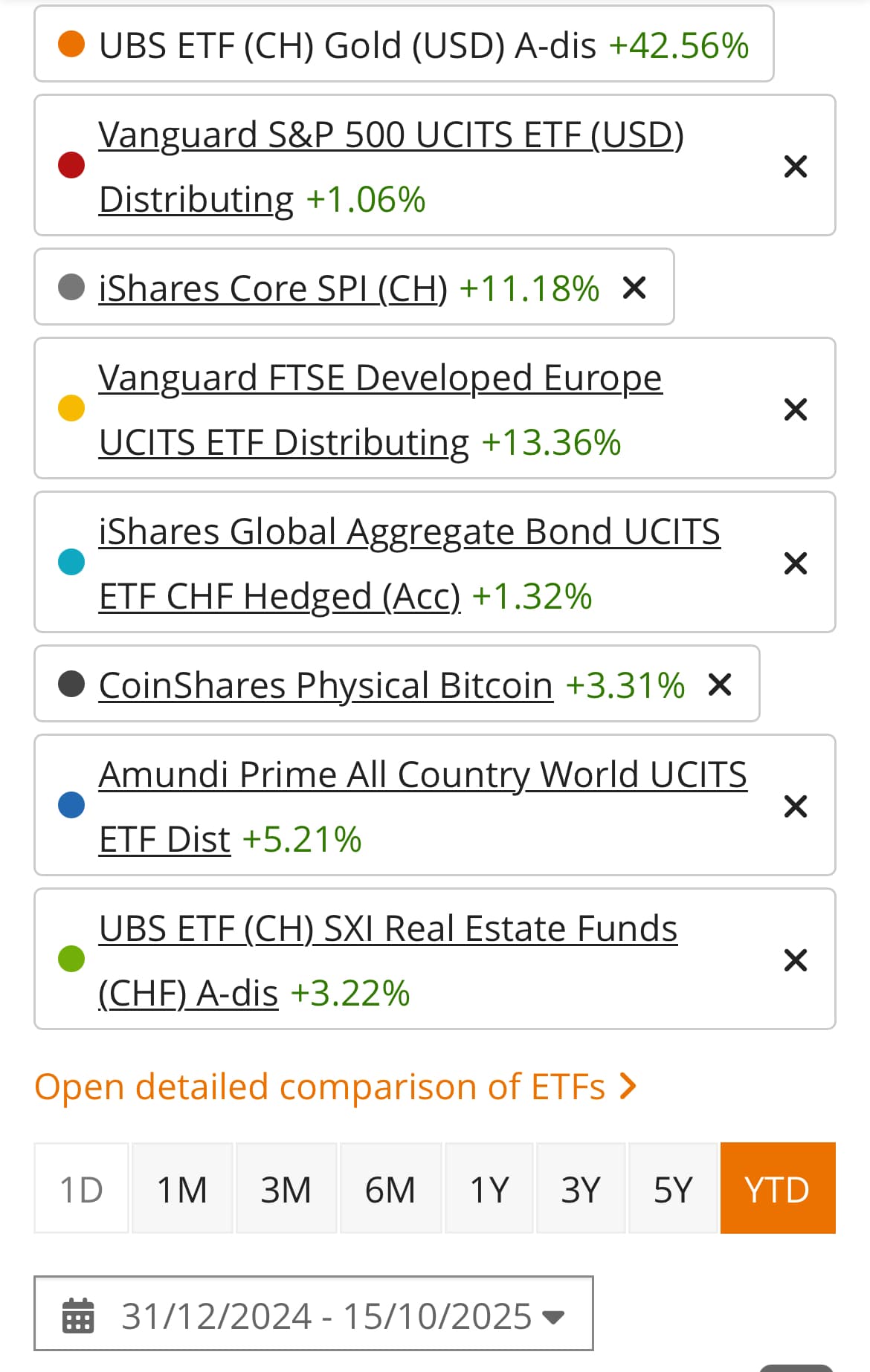Select the 1M time period tab
The width and height of the screenshot is (870, 1372).
point(182,1189)
